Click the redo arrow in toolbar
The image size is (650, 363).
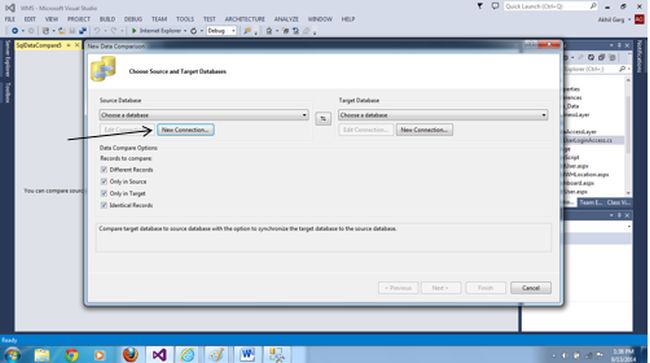(x=114, y=31)
